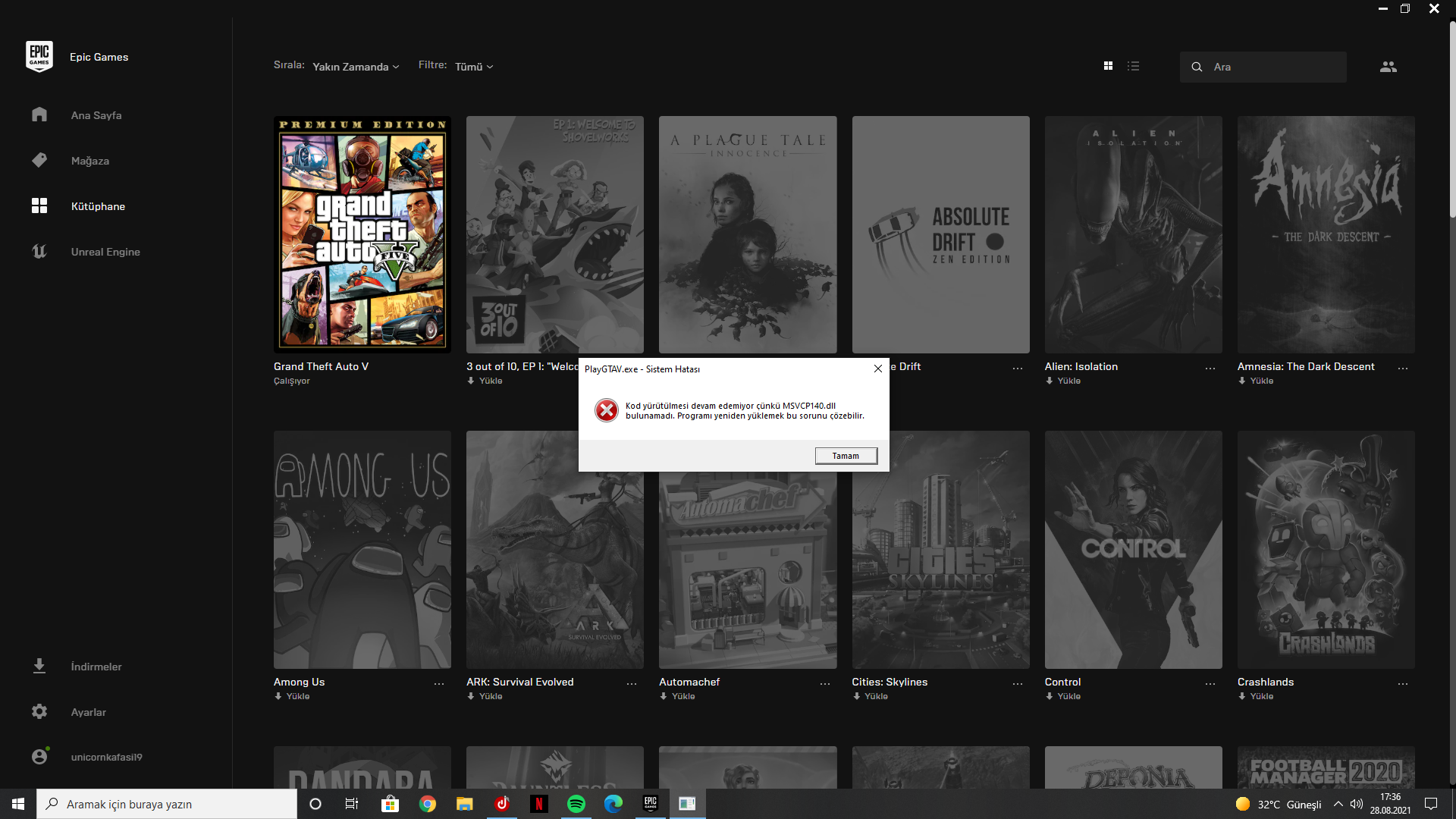Close the PlayGTAV.exe error dialog
Screen dimensions: 1456x819
(x=878, y=369)
